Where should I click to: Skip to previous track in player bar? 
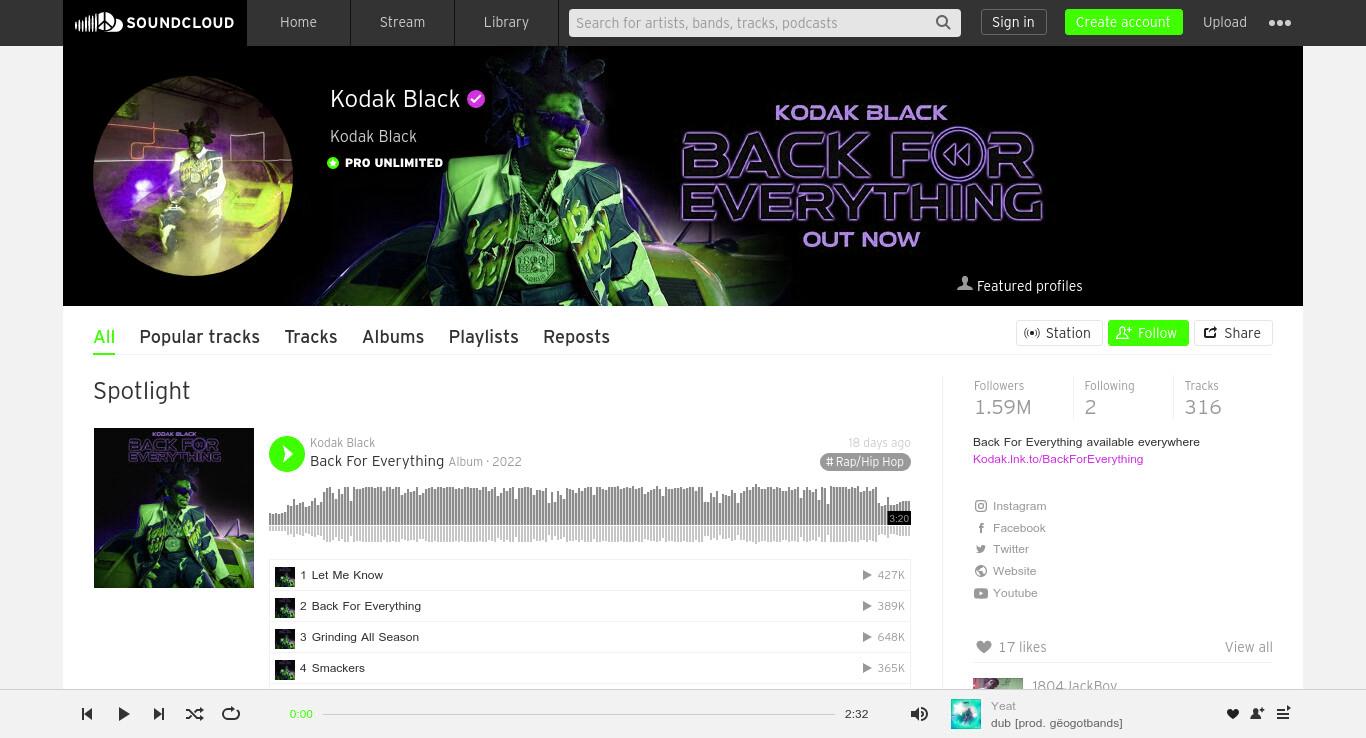[87, 714]
